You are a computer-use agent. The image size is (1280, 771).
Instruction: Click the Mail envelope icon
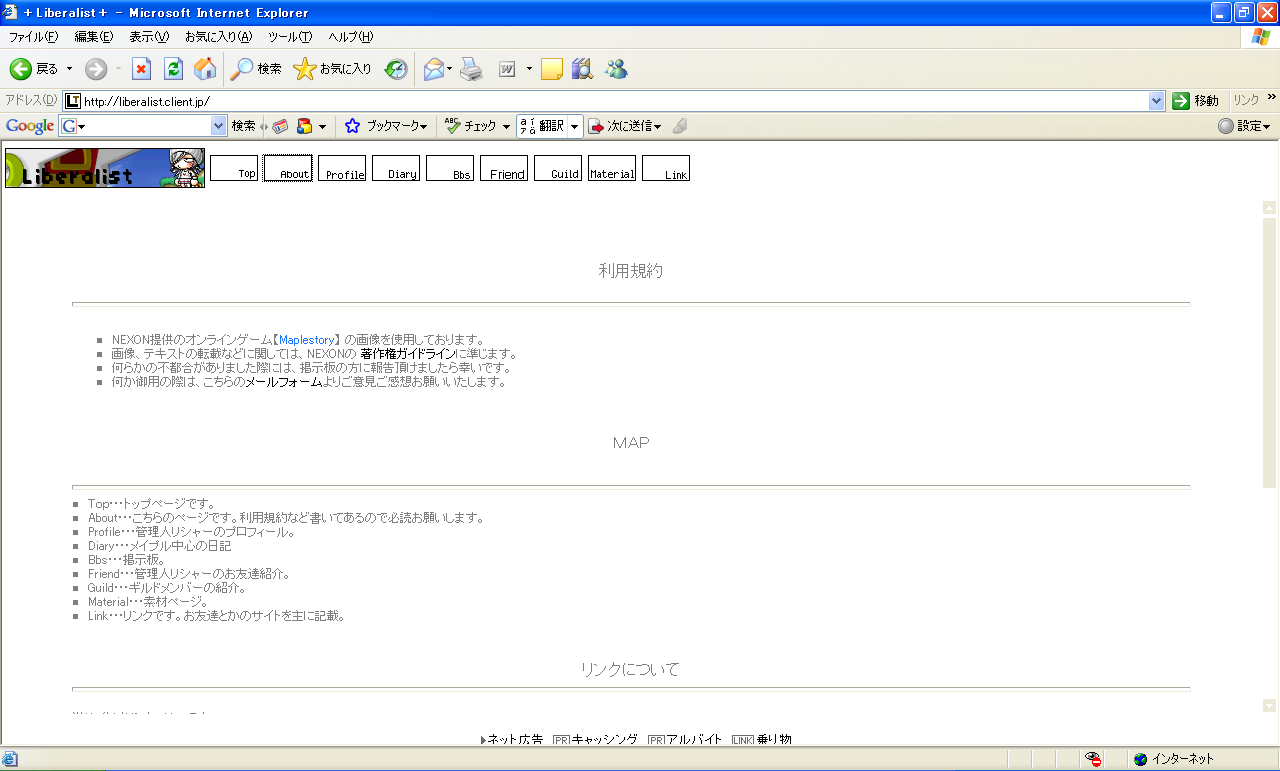(433, 69)
